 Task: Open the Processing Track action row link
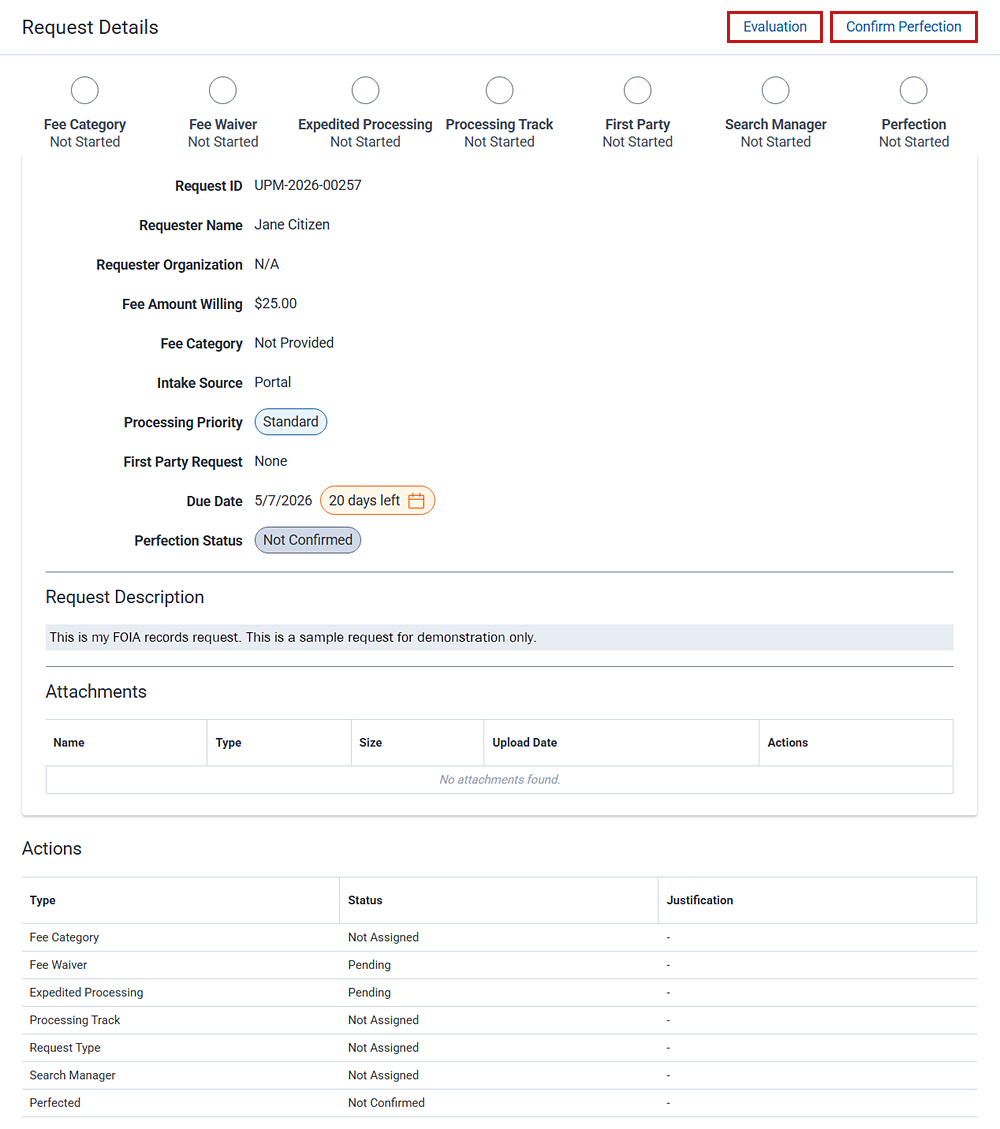74,1019
